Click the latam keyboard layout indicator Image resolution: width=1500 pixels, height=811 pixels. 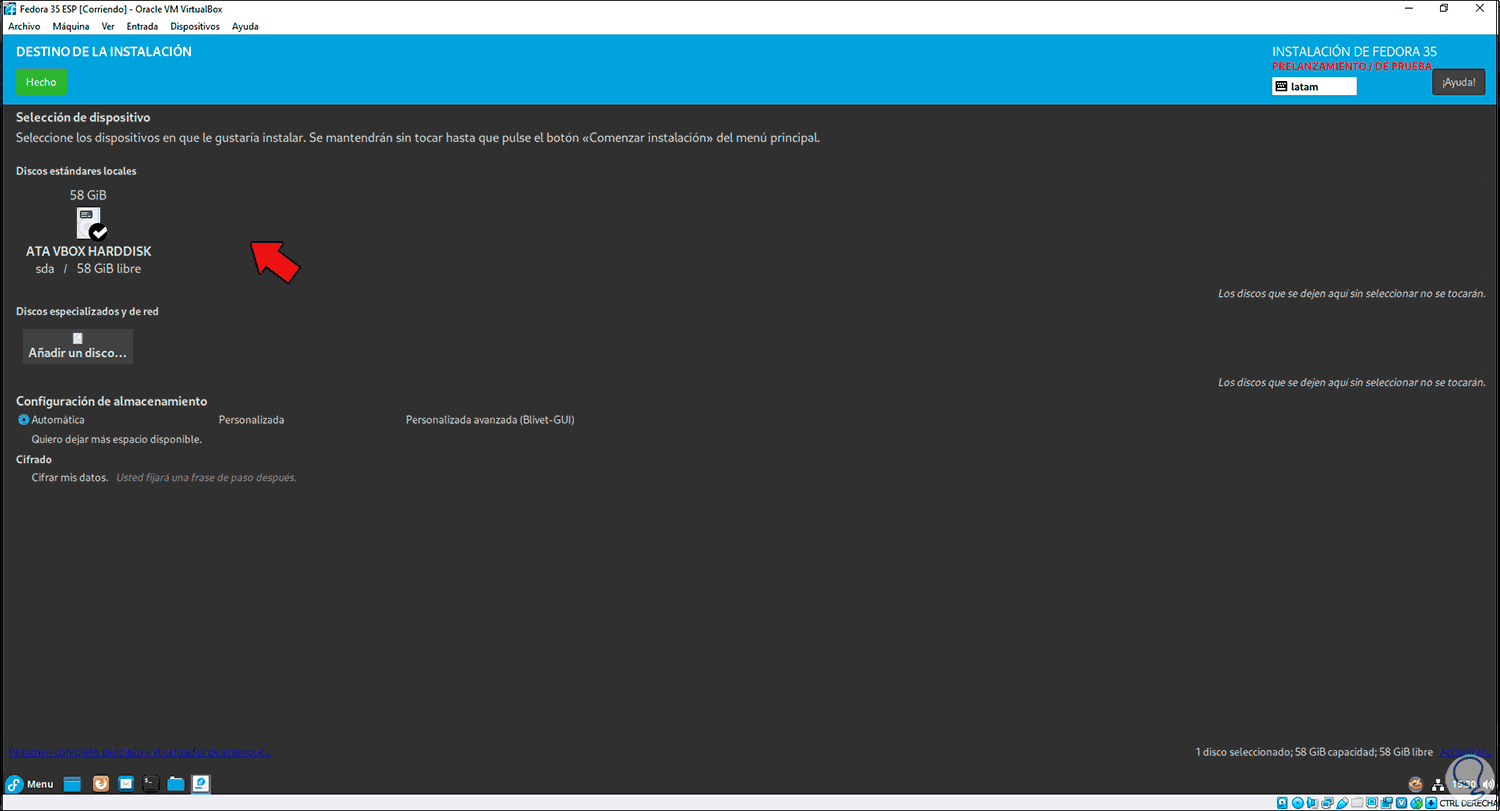(1314, 86)
